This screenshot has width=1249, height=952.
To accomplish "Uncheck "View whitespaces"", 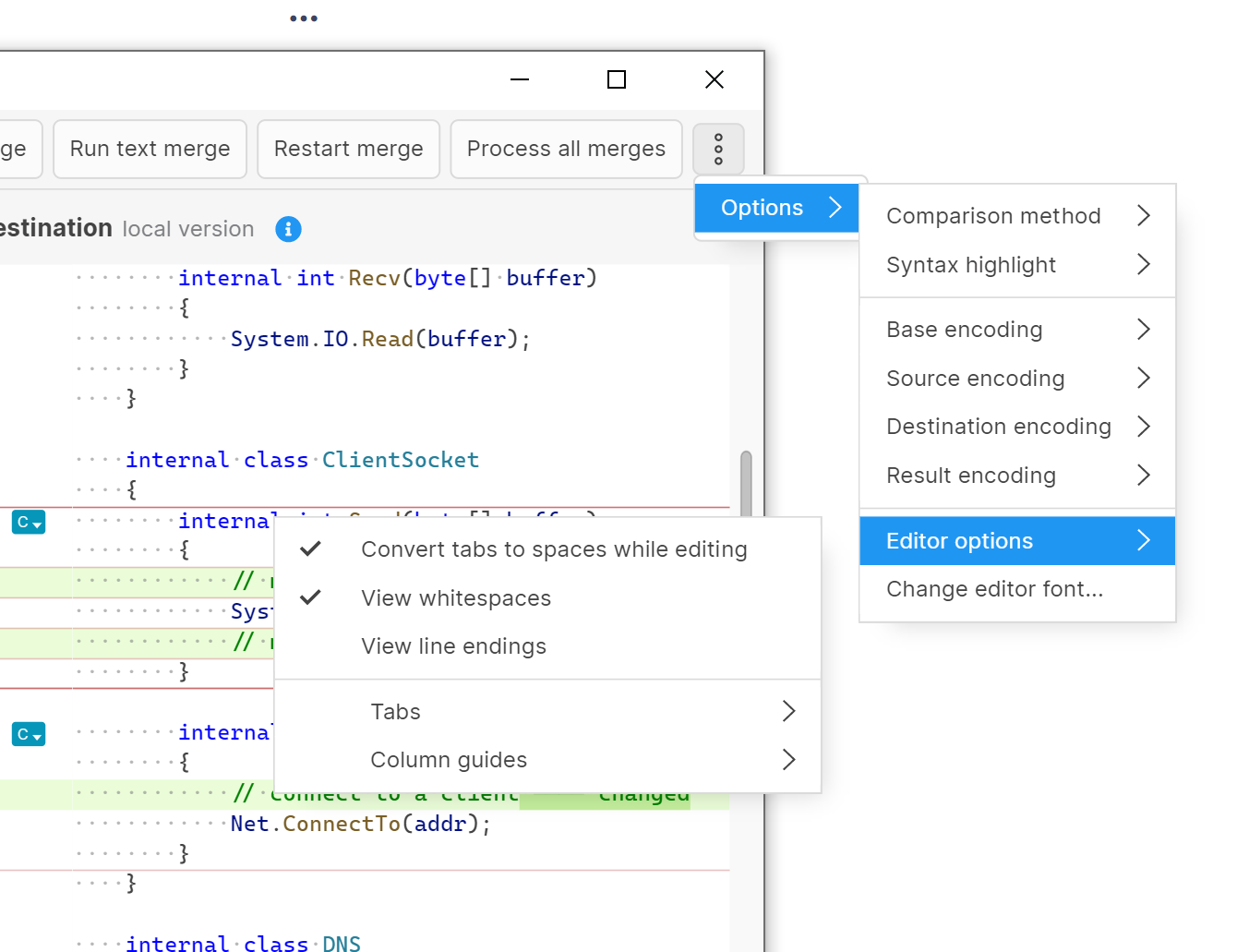I will tap(455, 597).
